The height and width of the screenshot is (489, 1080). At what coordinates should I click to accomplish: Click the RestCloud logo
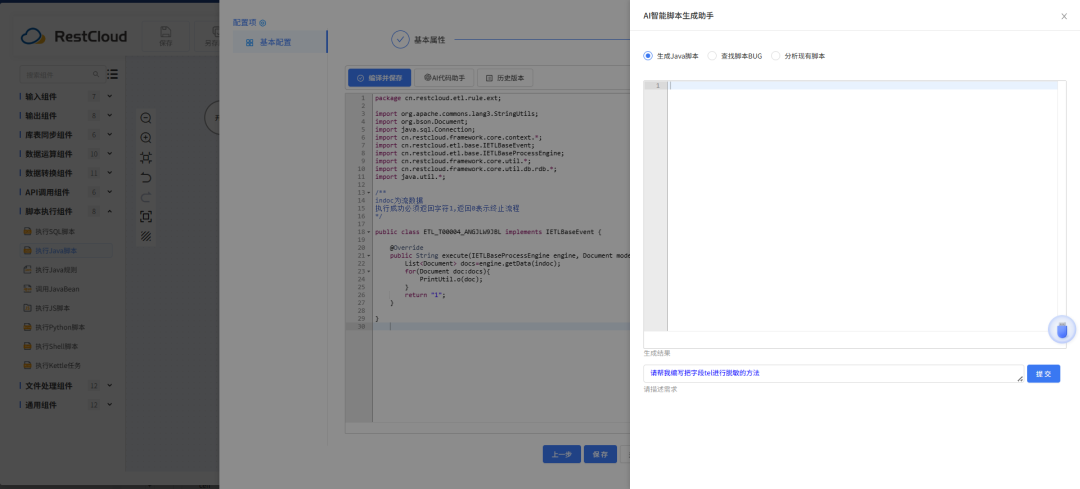point(74,37)
